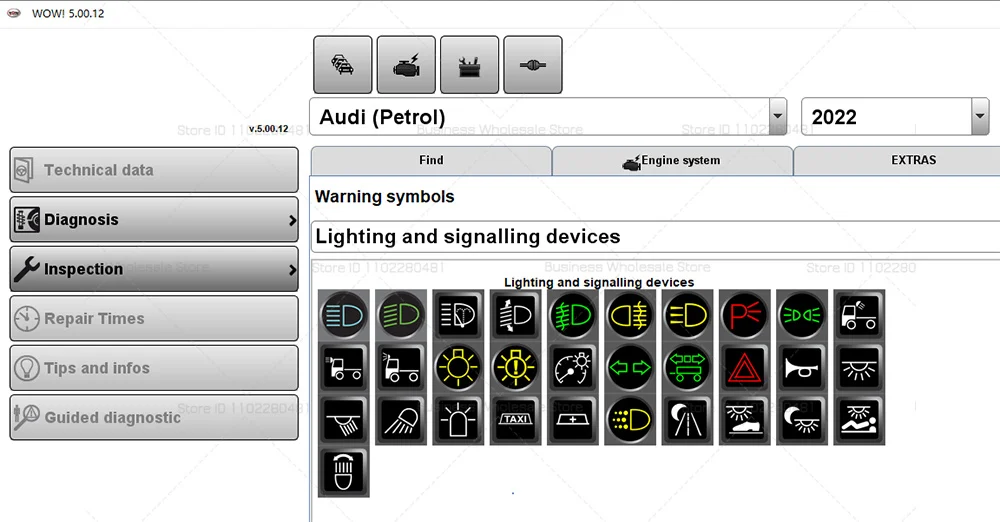Choose the rotating beacon symbol

pos(458,420)
